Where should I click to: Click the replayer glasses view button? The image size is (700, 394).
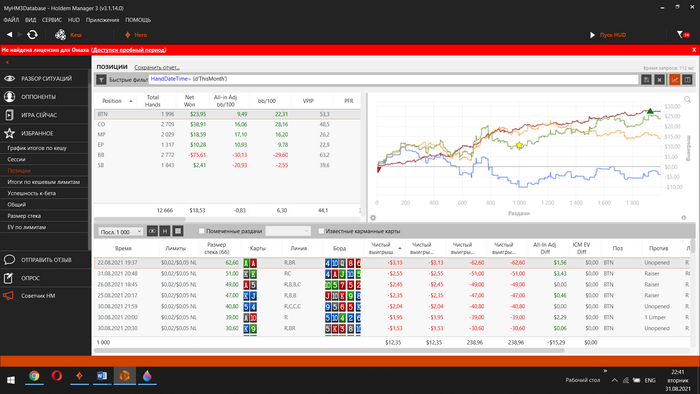pos(152,231)
